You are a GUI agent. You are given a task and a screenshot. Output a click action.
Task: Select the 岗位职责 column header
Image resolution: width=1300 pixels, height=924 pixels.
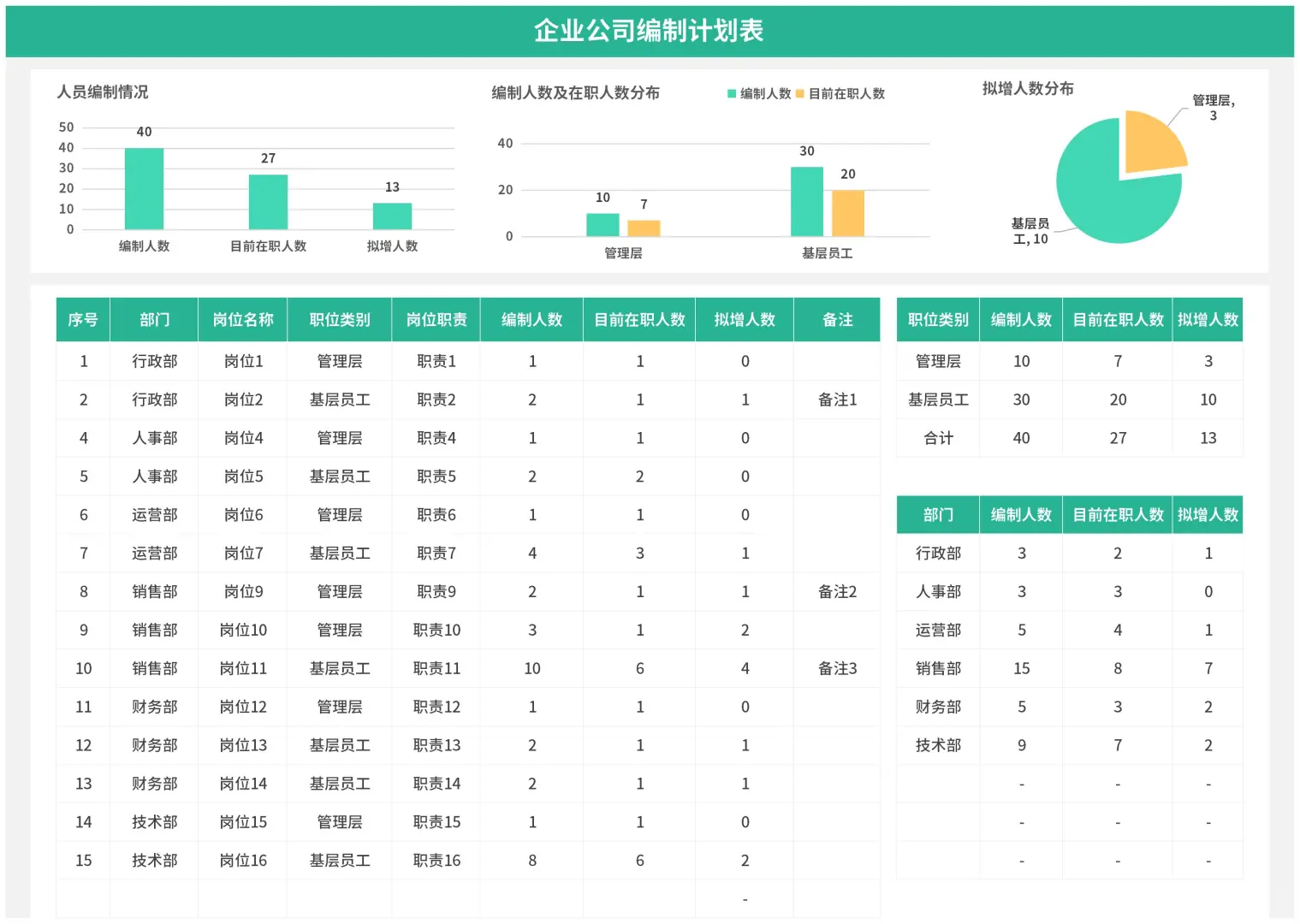(436, 319)
